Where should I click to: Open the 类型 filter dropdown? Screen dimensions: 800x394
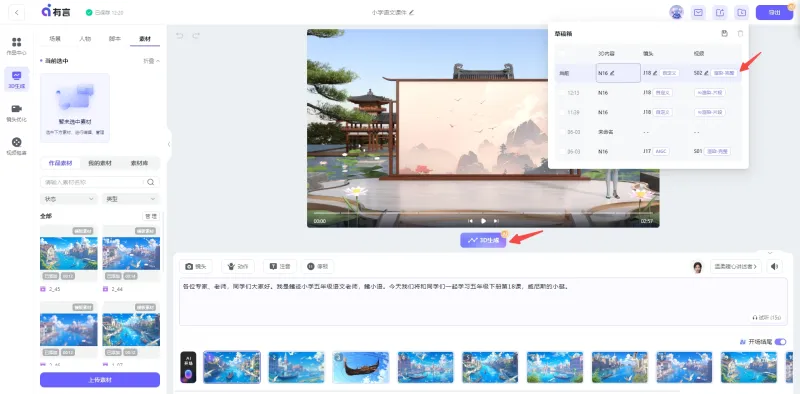pos(131,199)
